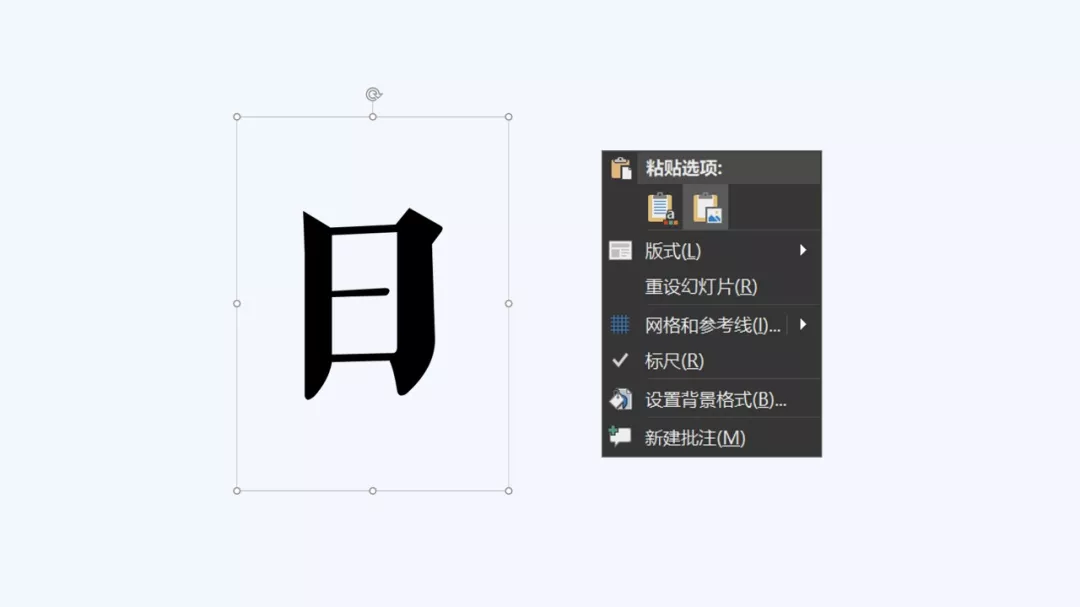Click the rotation handle above the text box
Screen dimensions: 1080x607
tap(373, 94)
